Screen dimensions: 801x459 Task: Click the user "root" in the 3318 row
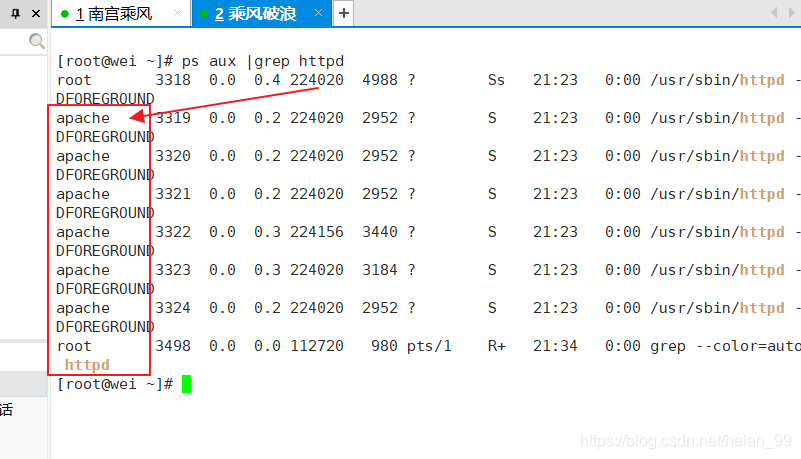click(74, 81)
